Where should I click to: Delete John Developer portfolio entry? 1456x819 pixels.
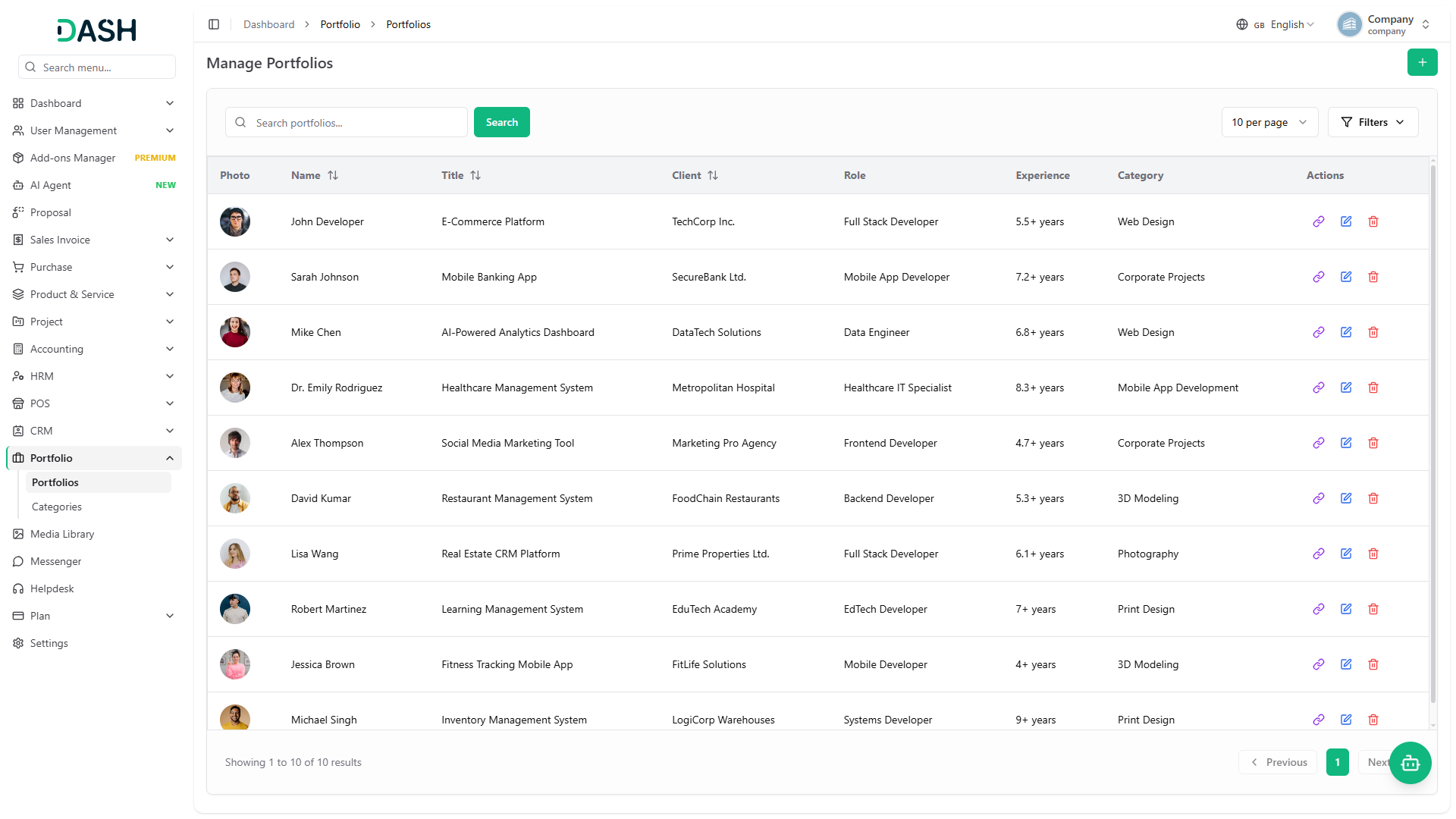(x=1373, y=221)
